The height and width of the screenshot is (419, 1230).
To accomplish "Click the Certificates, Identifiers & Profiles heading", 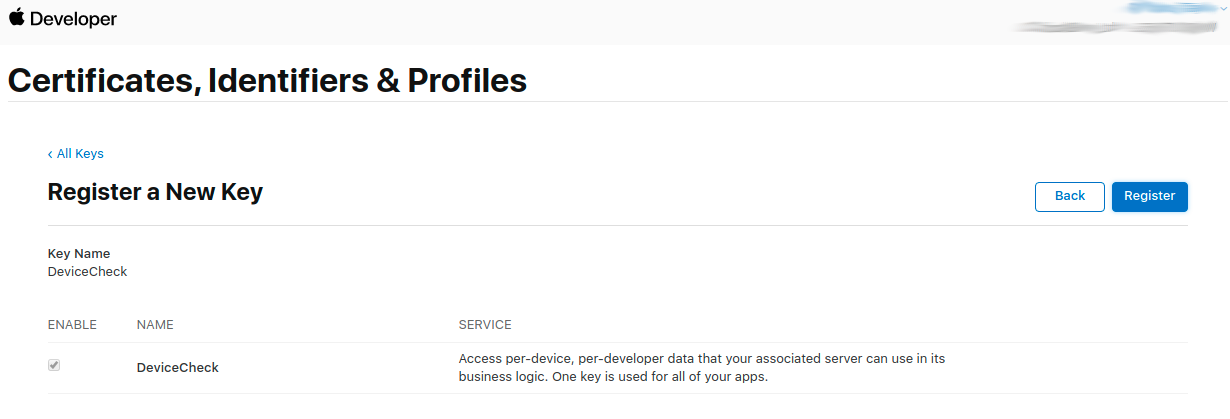I will click(x=267, y=80).
